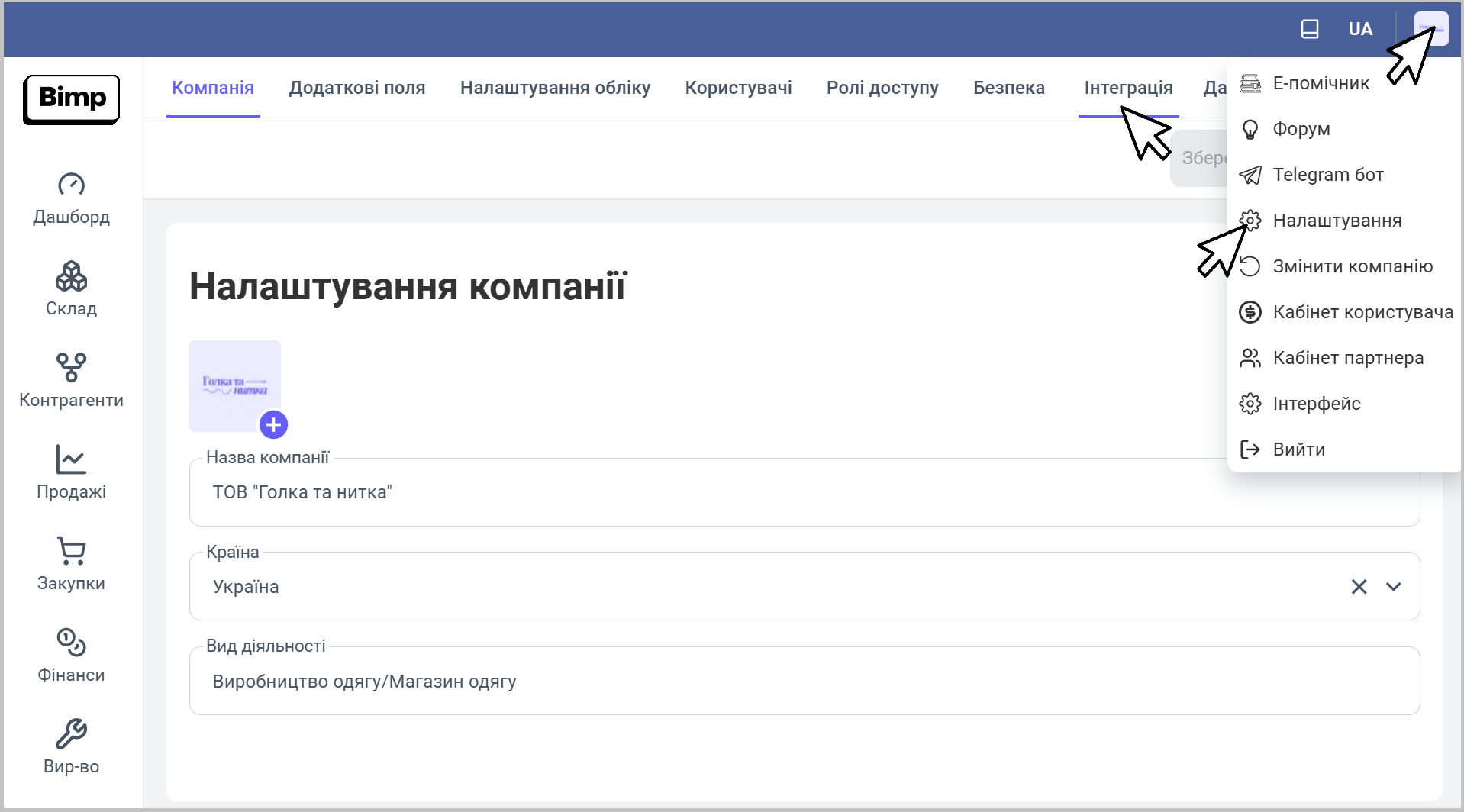Open the Дашборд sidebar icon
The width and height of the screenshot is (1464, 812).
click(71, 185)
